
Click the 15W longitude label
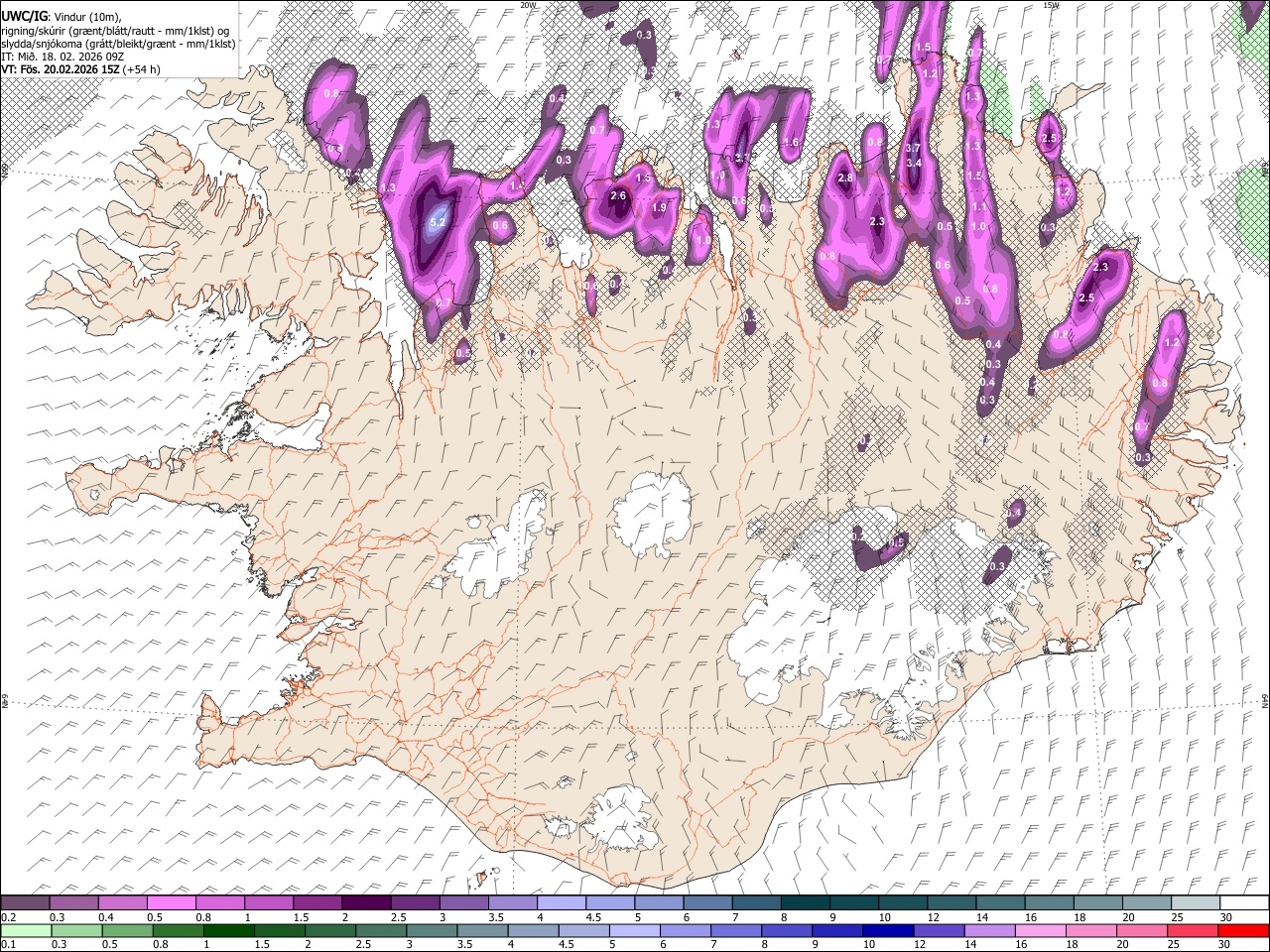[1051, 5]
